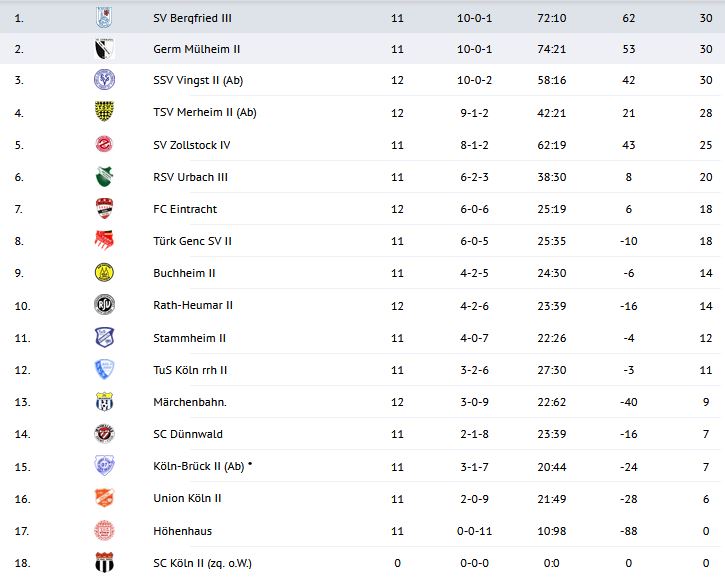
Task: Click the Buchheim II yellow club crest
Action: (x=104, y=273)
